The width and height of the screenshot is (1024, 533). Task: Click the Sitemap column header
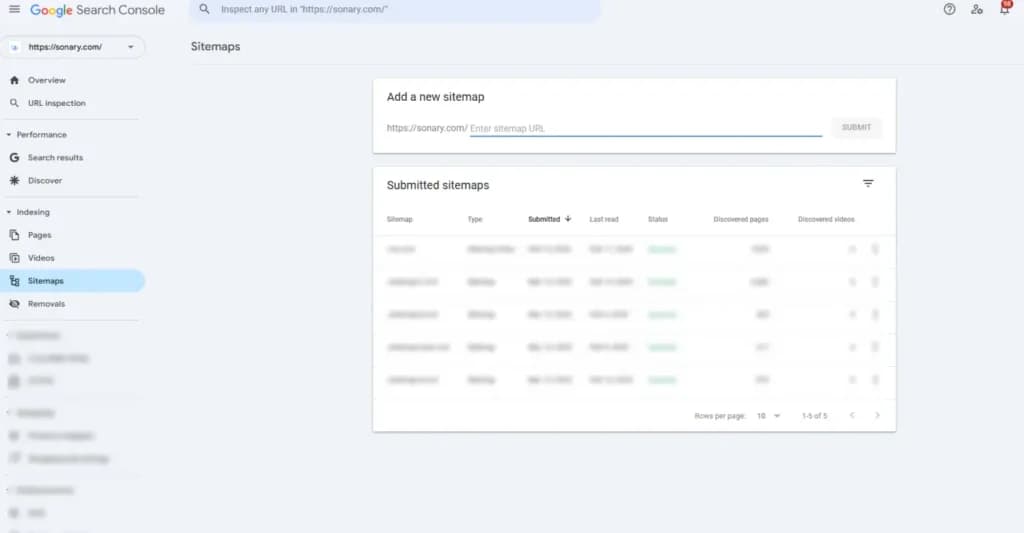(400, 219)
